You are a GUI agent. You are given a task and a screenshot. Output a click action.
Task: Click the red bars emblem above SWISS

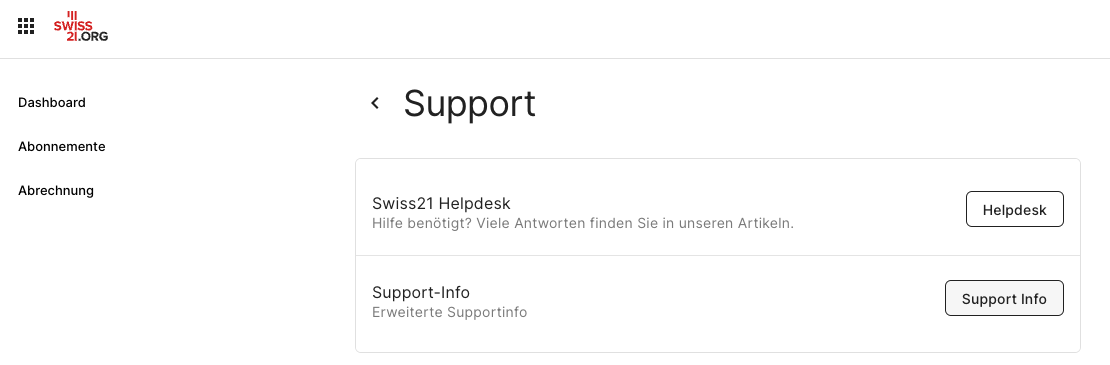coord(71,15)
